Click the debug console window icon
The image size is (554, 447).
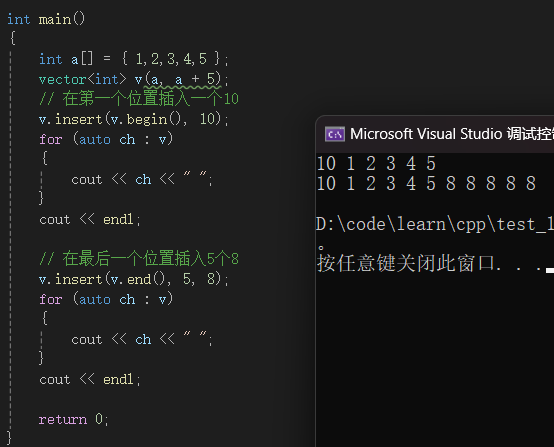(335, 134)
